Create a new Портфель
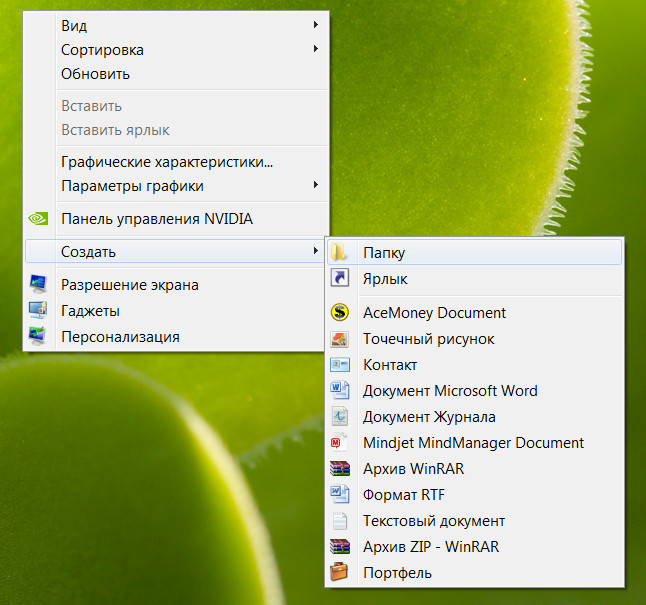The height and width of the screenshot is (605, 646). point(474,573)
